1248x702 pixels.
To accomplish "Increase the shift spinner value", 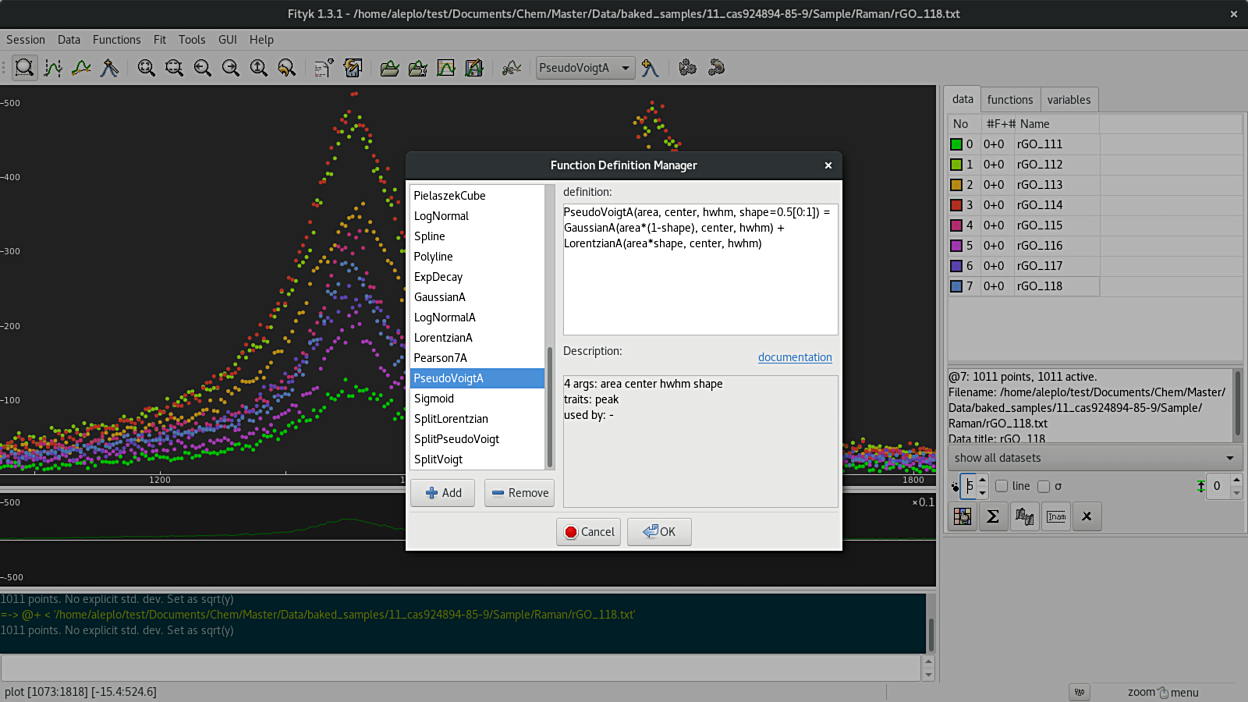I will coord(1237,481).
